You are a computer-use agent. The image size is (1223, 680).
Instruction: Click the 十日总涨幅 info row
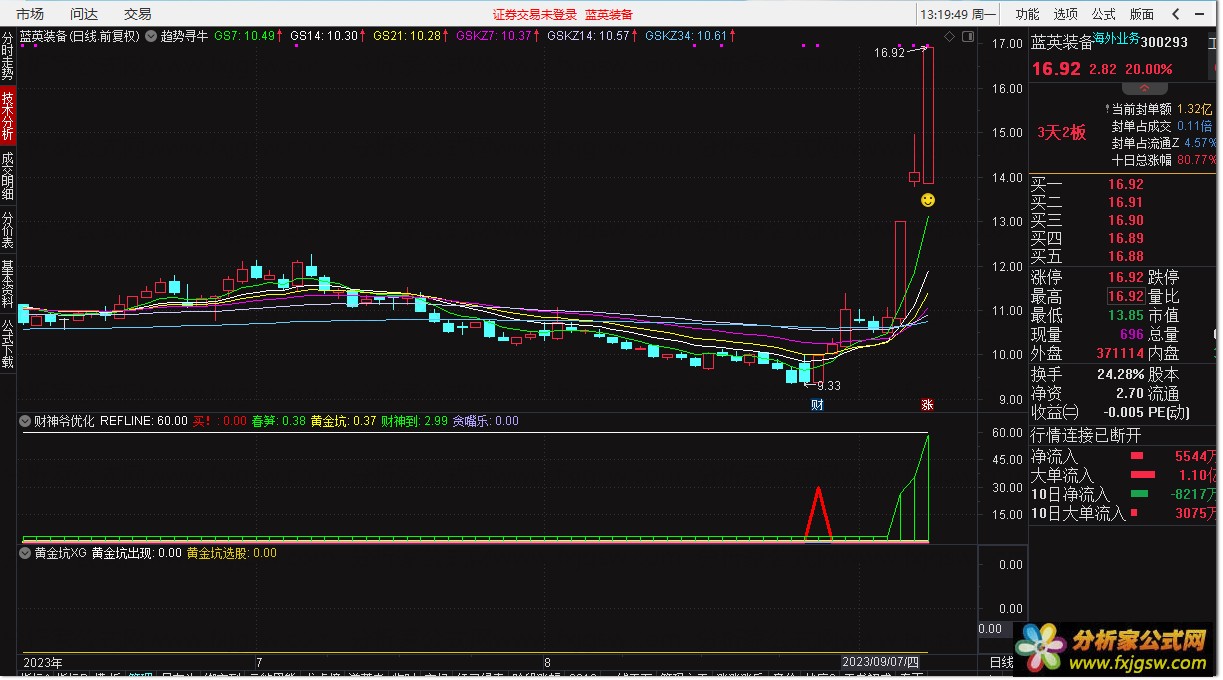1164,159
